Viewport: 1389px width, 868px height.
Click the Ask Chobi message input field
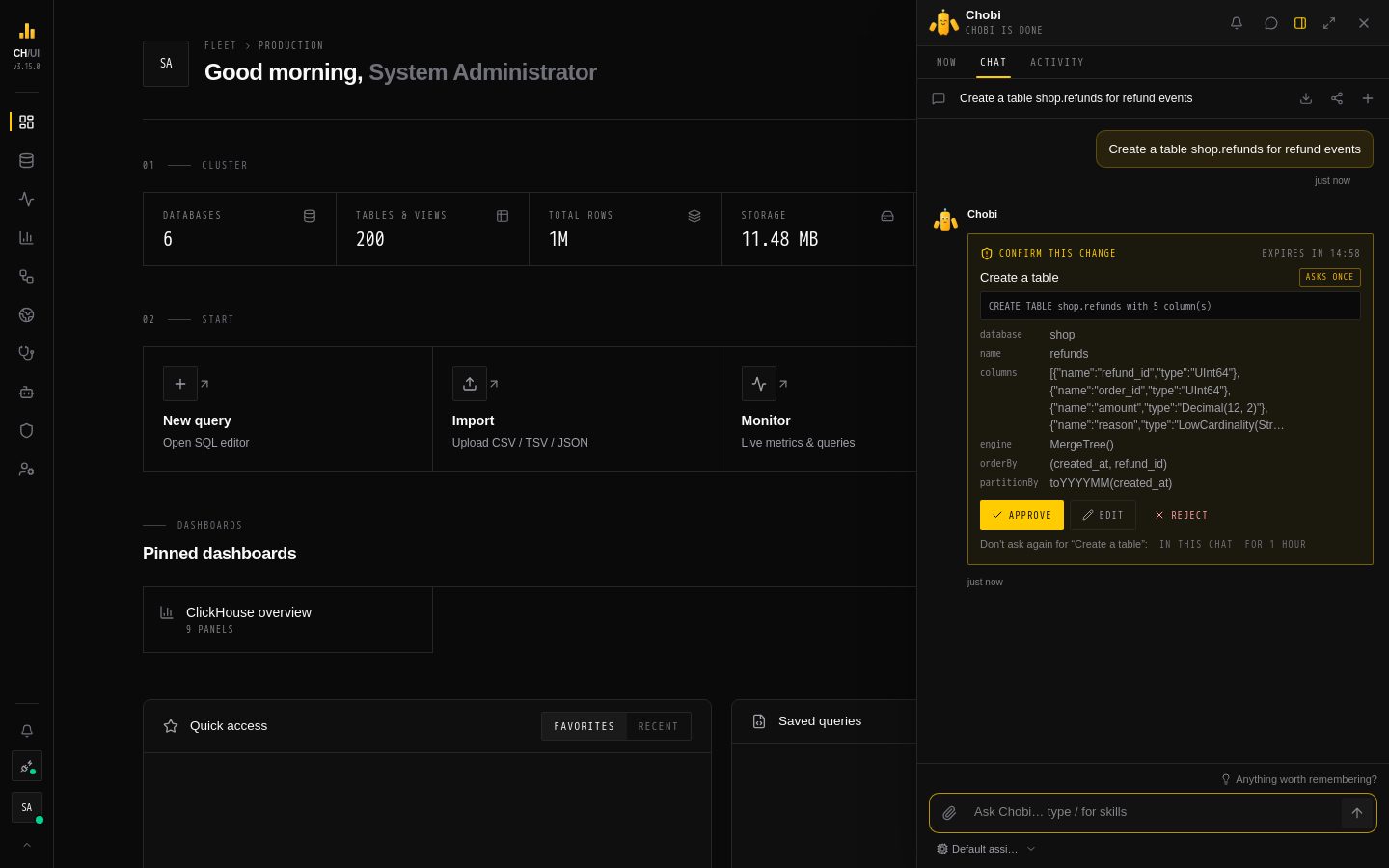coord(1153,813)
